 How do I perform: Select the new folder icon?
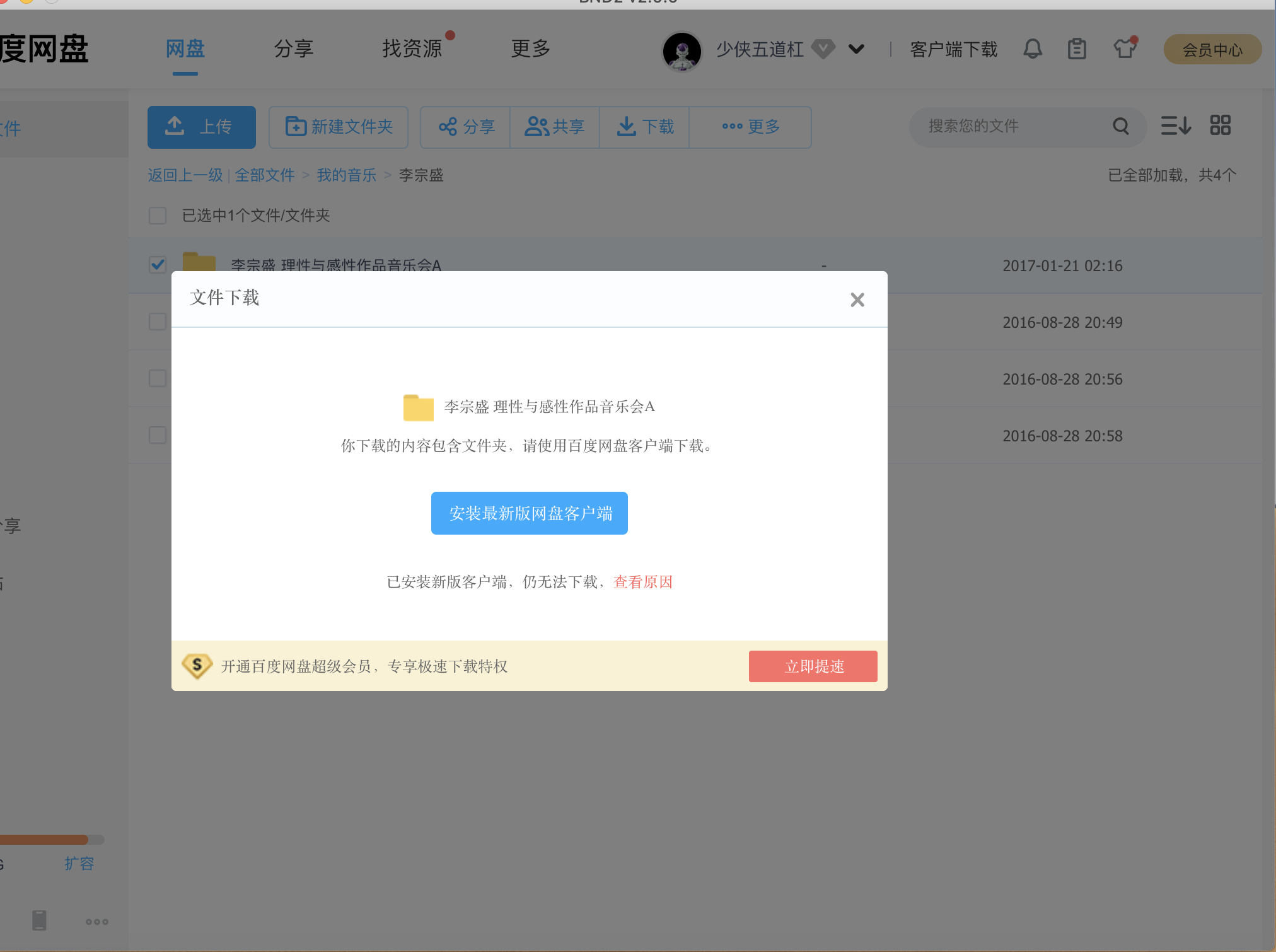[294, 126]
